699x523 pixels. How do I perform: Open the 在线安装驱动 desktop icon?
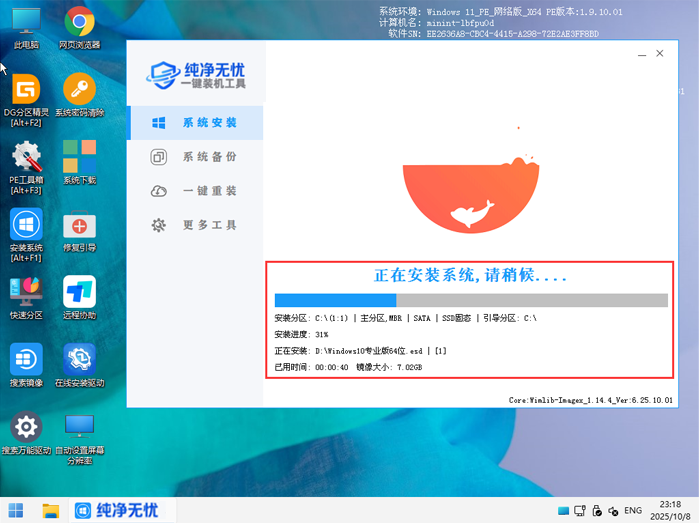[x=79, y=360]
